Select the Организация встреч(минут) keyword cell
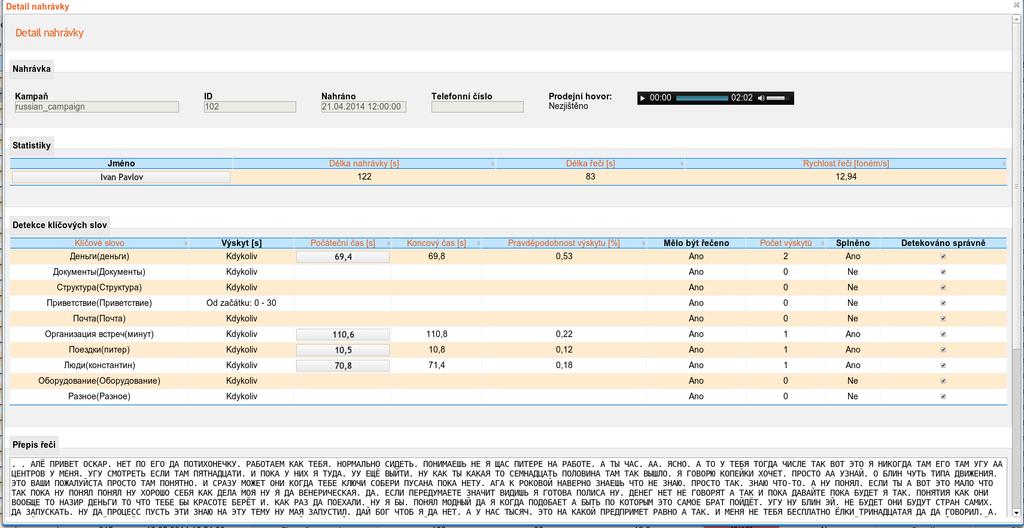The image size is (1024, 528). (99, 334)
